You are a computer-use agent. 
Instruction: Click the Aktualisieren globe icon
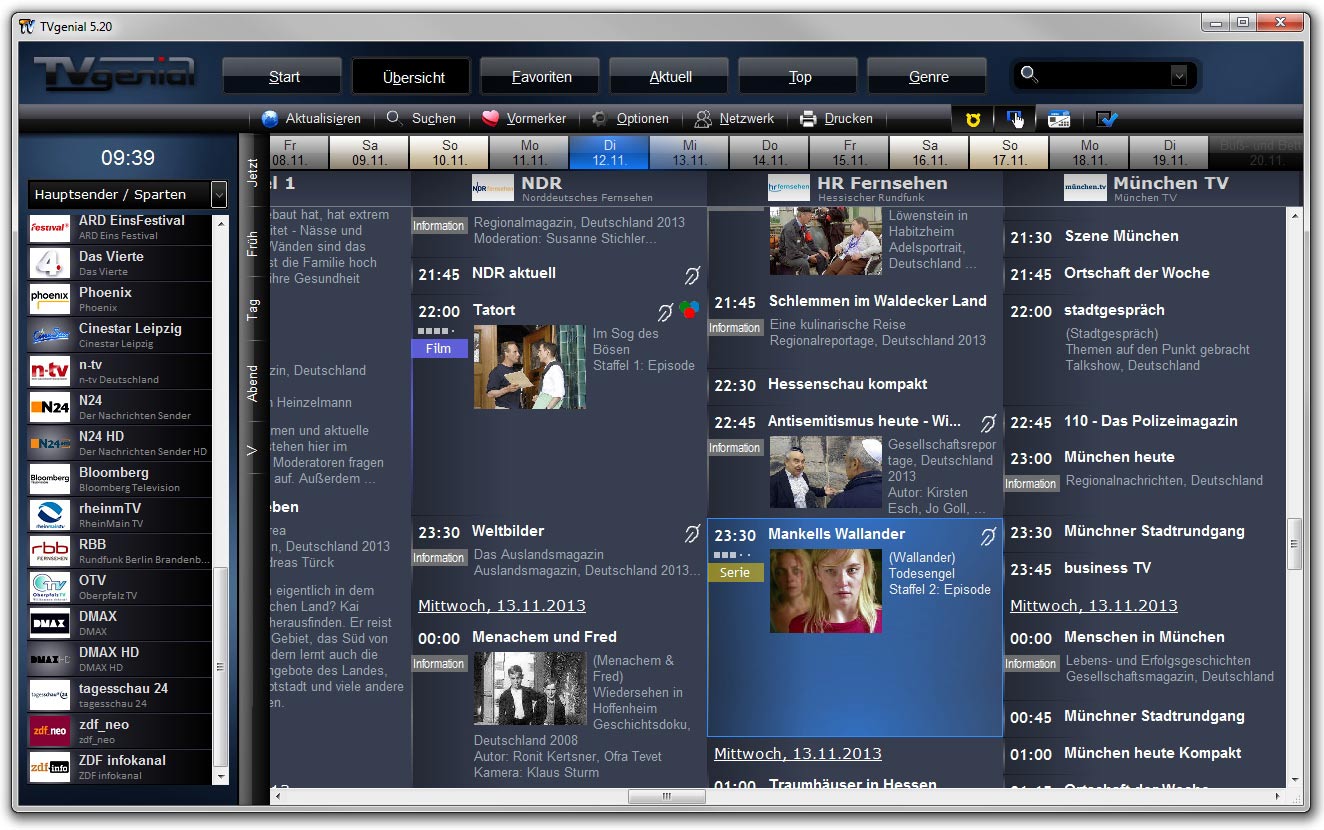(x=269, y=118)
